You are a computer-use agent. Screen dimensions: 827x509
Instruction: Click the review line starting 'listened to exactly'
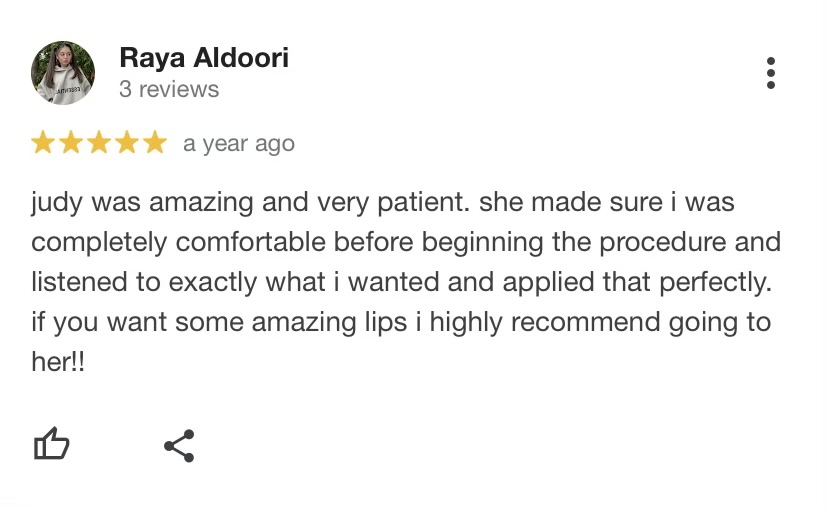point(402,282)
